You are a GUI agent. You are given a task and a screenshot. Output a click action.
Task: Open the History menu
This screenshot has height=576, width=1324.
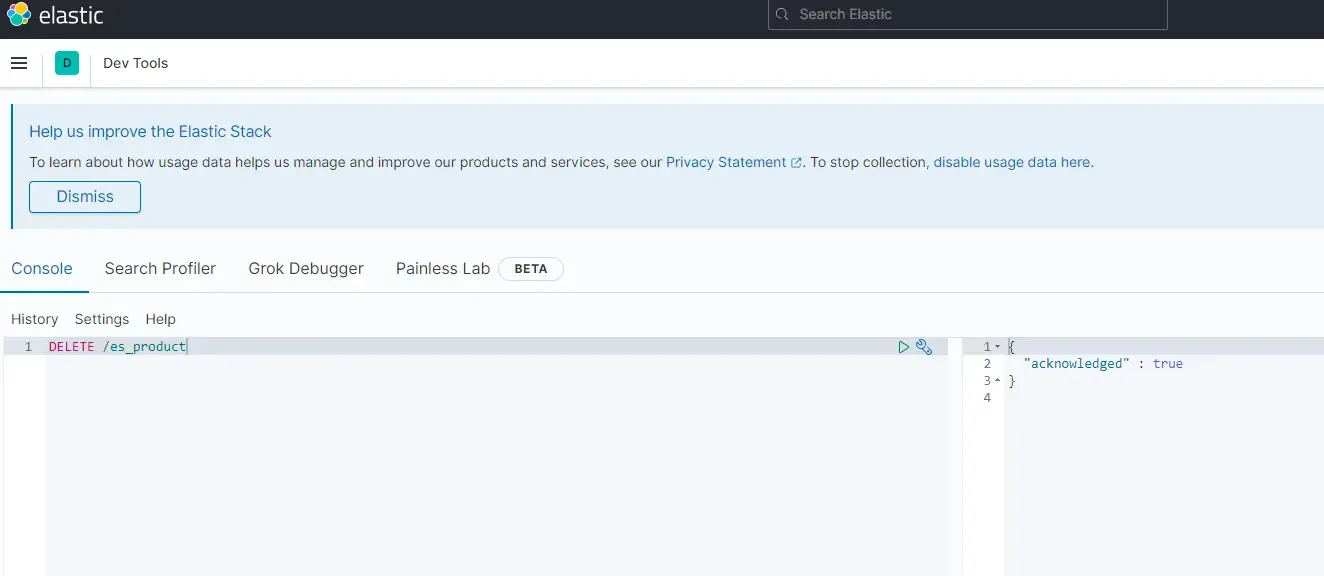[x=34, y=319]
